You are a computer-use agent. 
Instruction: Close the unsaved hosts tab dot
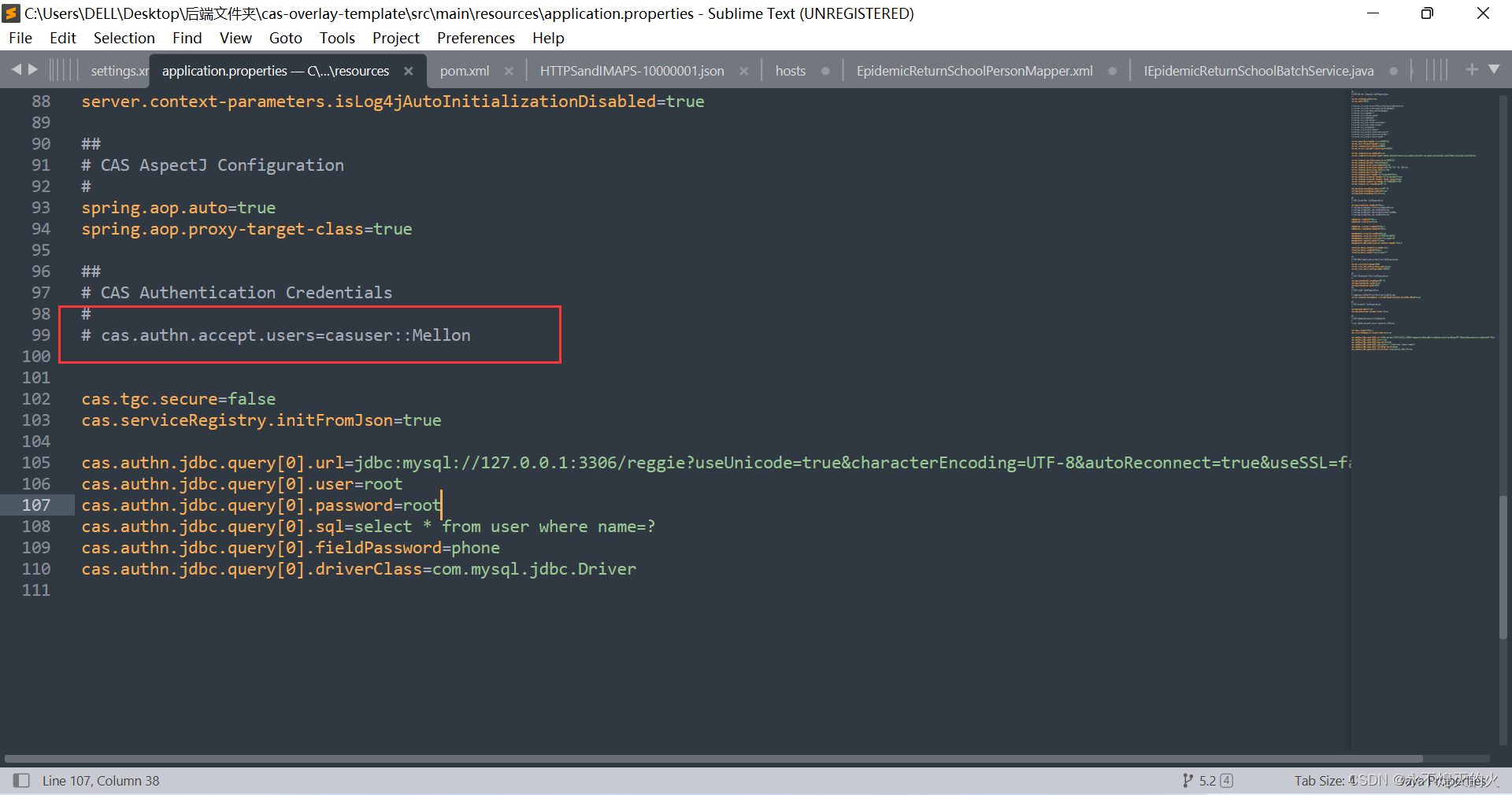(x=825, y=71)
